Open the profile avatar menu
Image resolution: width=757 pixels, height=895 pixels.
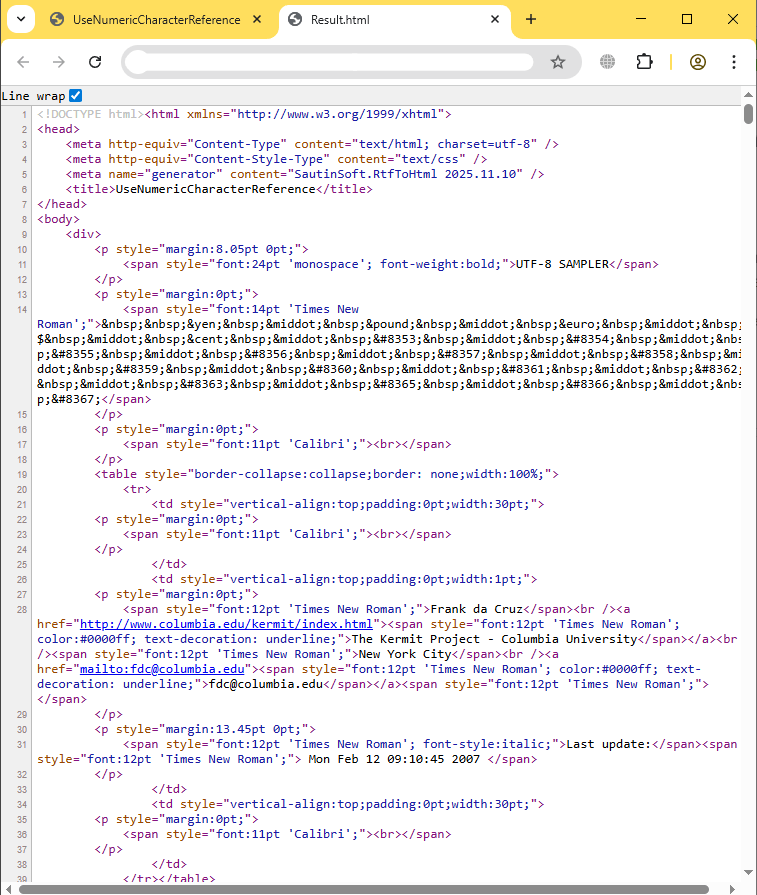point(698,62)
